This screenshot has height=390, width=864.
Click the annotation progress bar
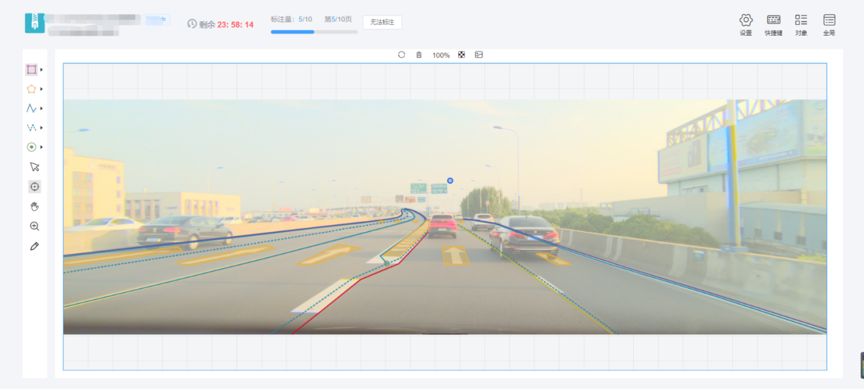[x=314, y=32]
